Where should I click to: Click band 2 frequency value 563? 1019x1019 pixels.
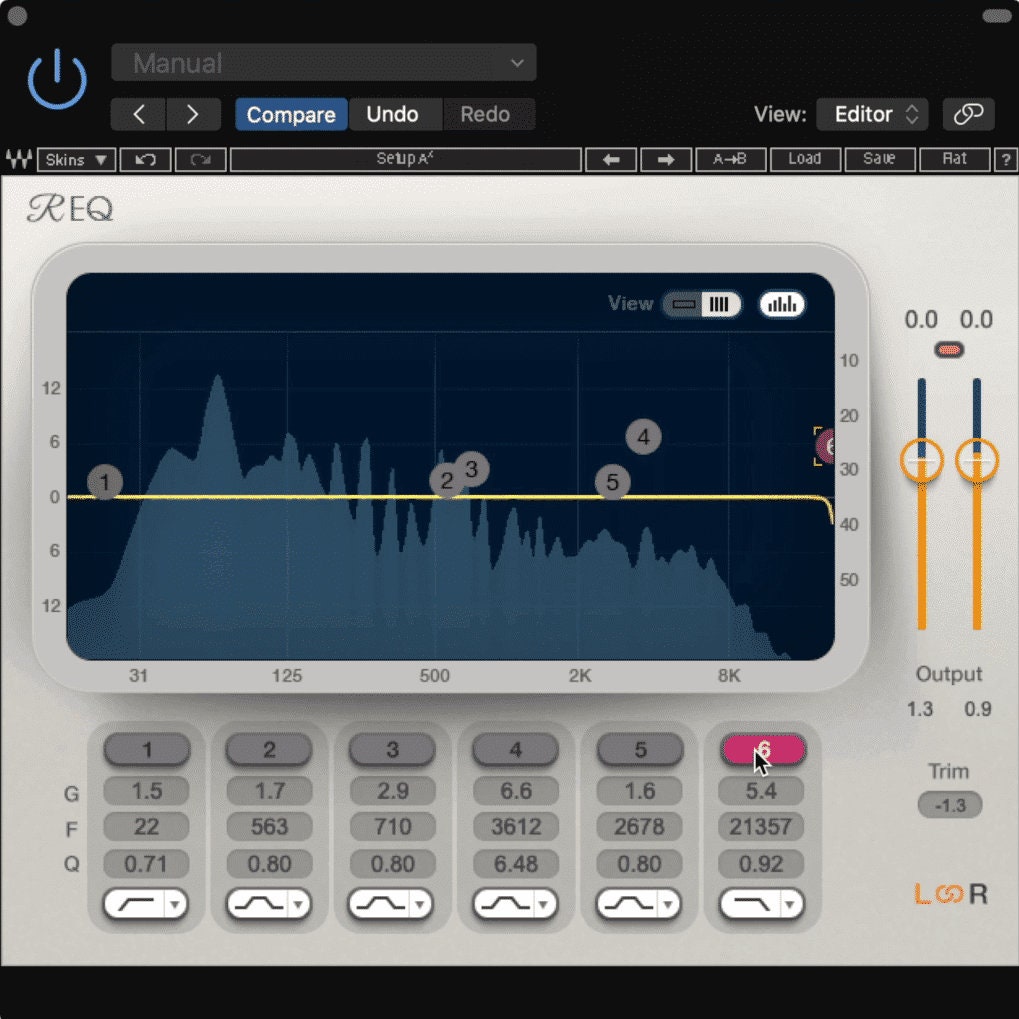[x=269, y=827]
